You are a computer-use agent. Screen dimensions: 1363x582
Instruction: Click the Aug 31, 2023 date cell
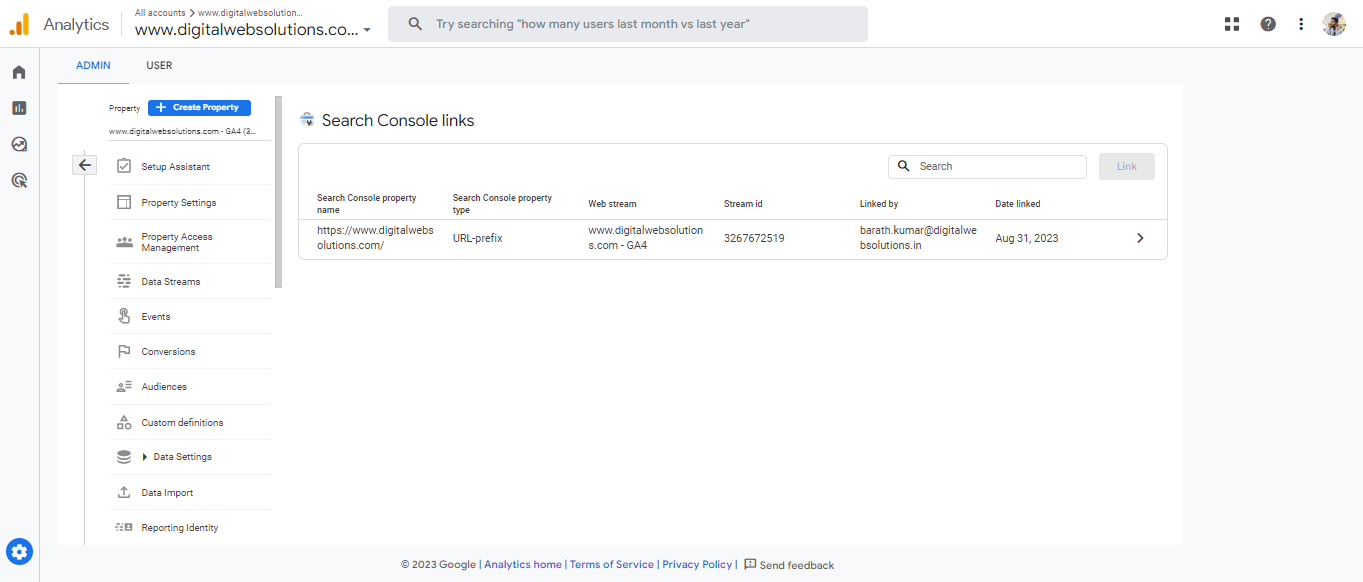point(1027,238)
